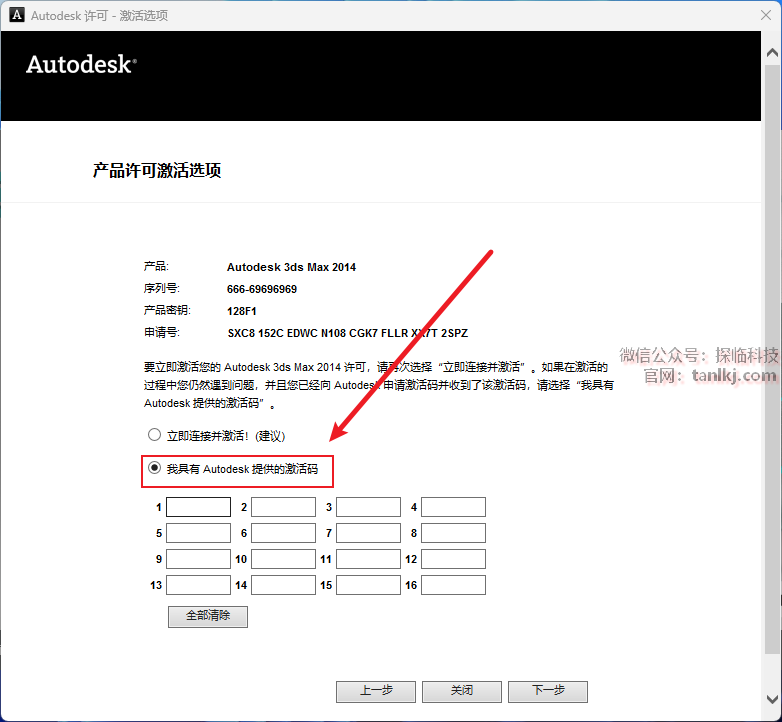This screenshot has height=722, width=782.
Task: Click activation code field 10
Action: click(x=283, y=559)
